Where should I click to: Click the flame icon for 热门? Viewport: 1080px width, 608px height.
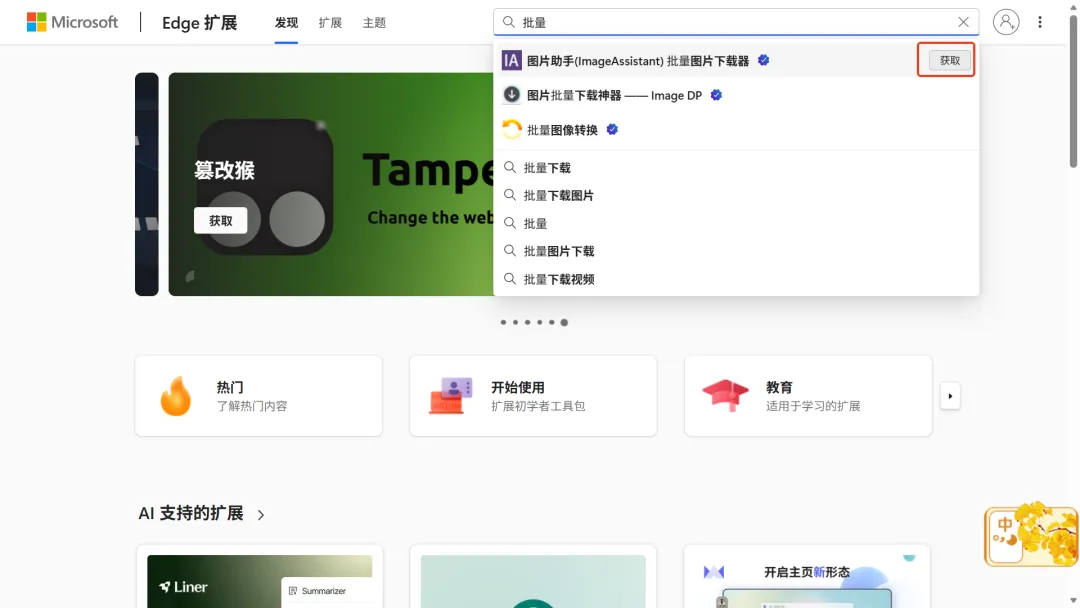[176, 396]
